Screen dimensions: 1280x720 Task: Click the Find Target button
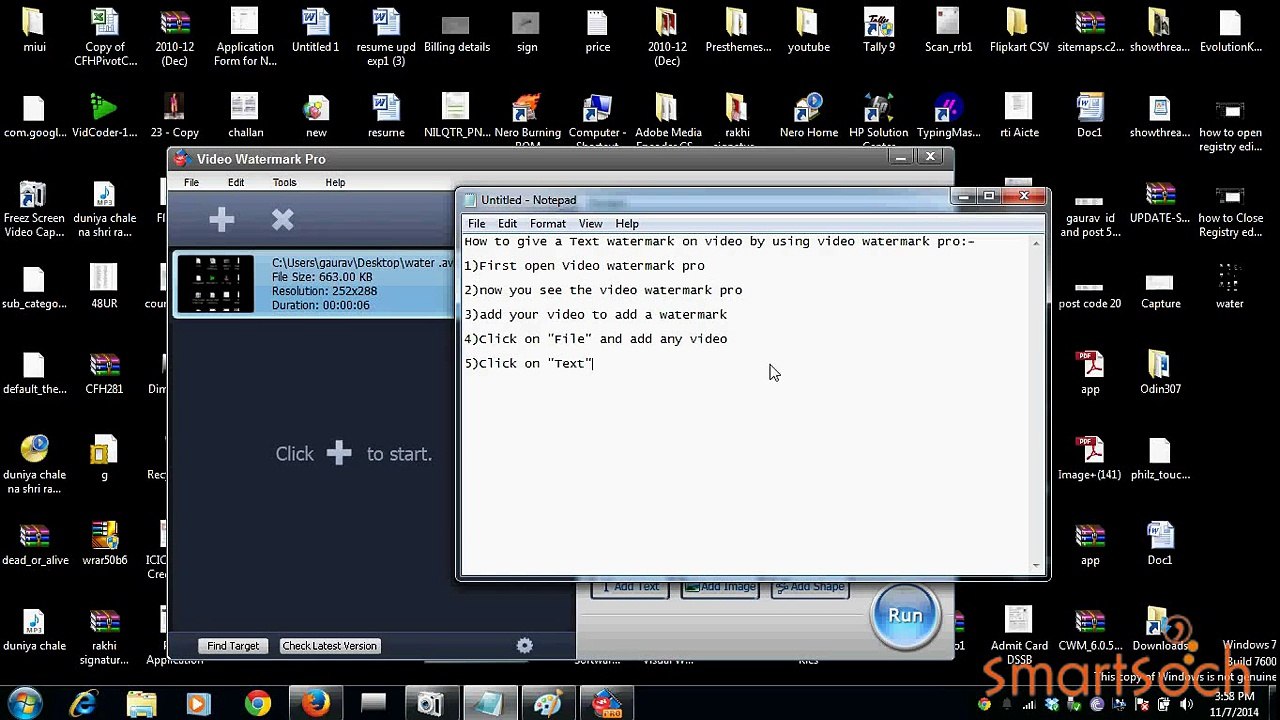tap(233, 646)
